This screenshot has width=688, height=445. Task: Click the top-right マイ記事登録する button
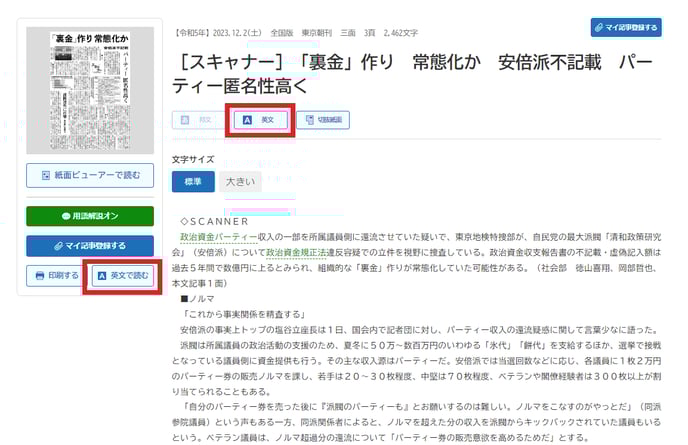626,28
